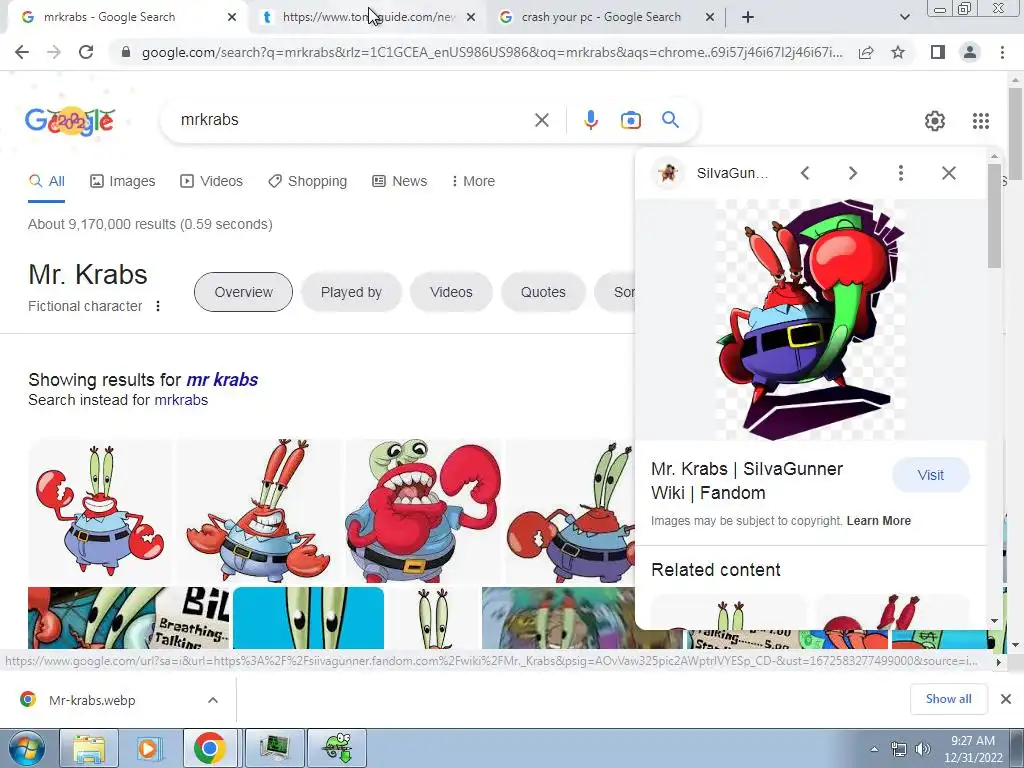Image resolution: width=1024 pixels, height=768 pixels.
Task: Bookmark this tab with the star
Action: [898, 52]
